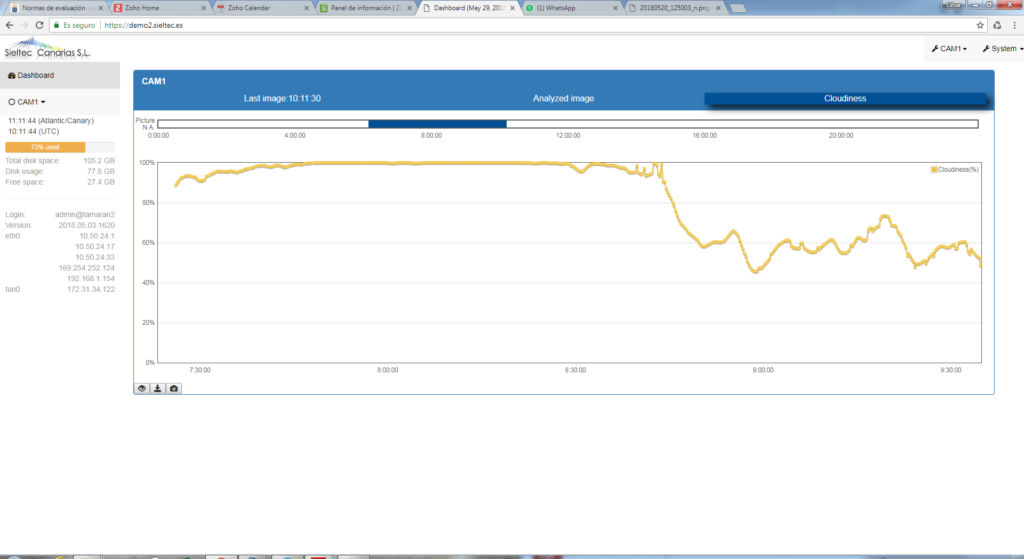Click the IP address 169.254.252.124
This screenshot has height=559, width=1024.
pyautogui.click(x=86, y=268)
